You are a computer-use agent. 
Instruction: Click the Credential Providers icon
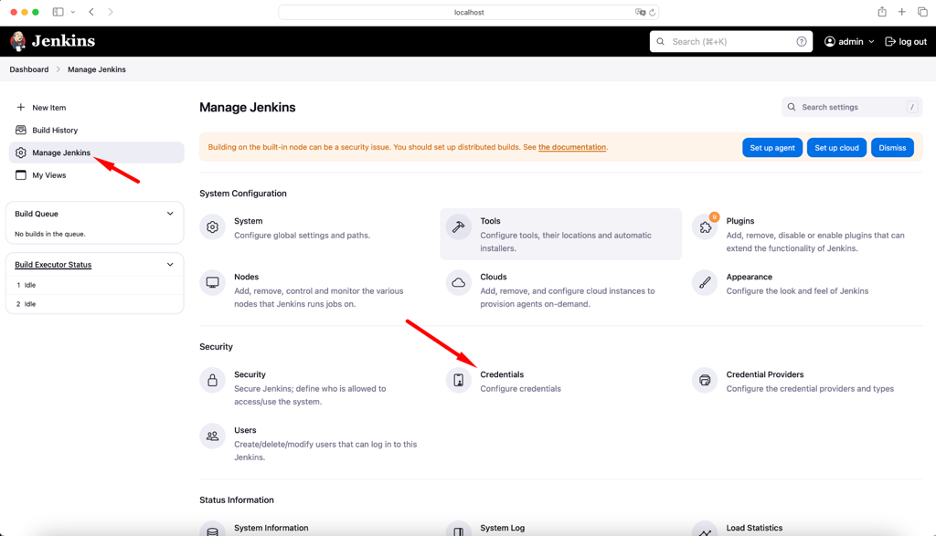(x=705, y=380)
